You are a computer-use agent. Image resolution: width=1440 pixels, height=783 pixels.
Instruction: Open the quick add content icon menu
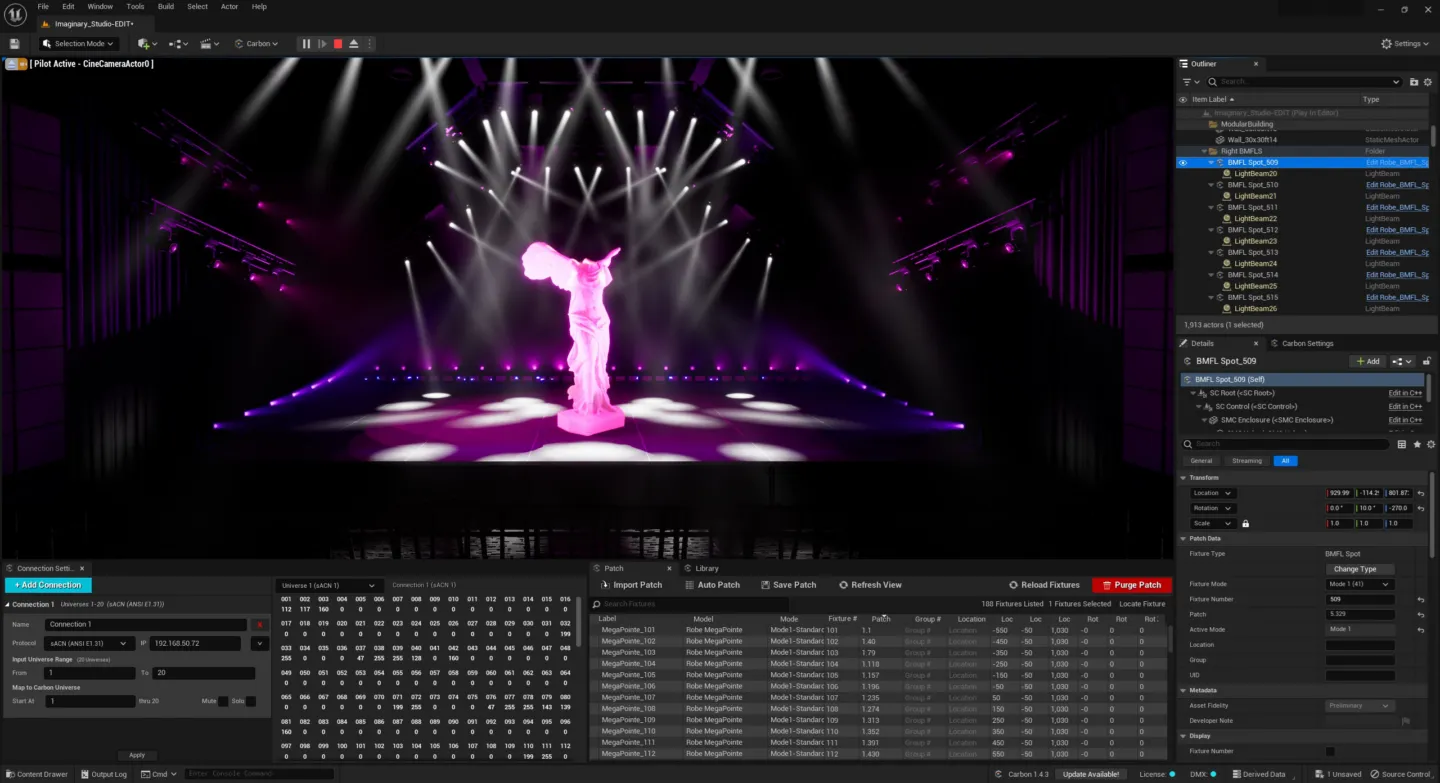(x=147, y=44)
